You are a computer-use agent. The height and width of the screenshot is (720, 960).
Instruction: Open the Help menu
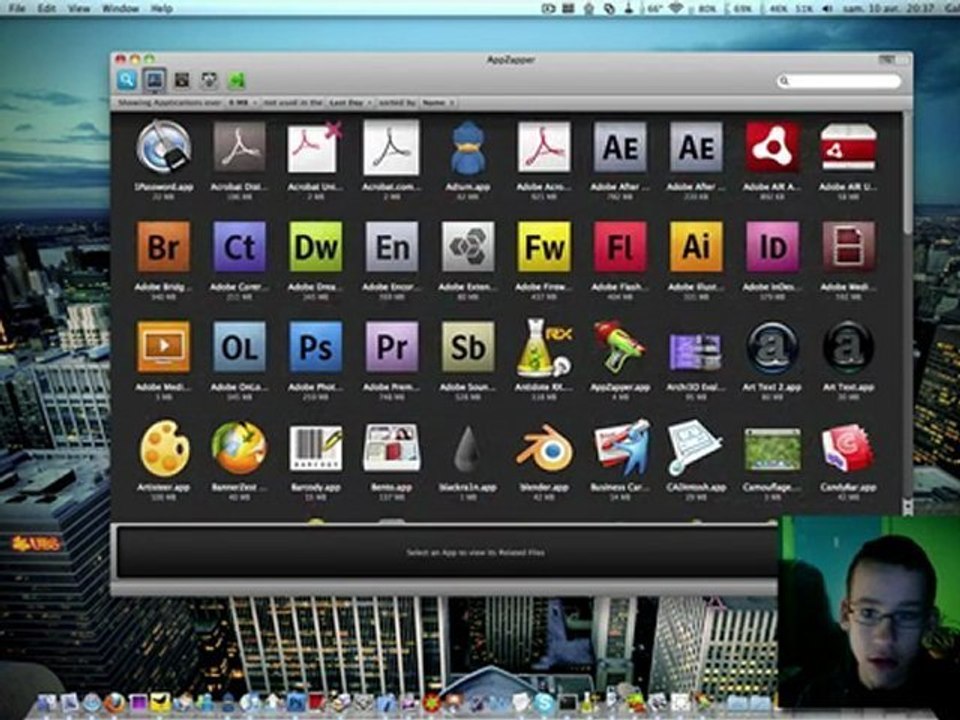[161, 8]
